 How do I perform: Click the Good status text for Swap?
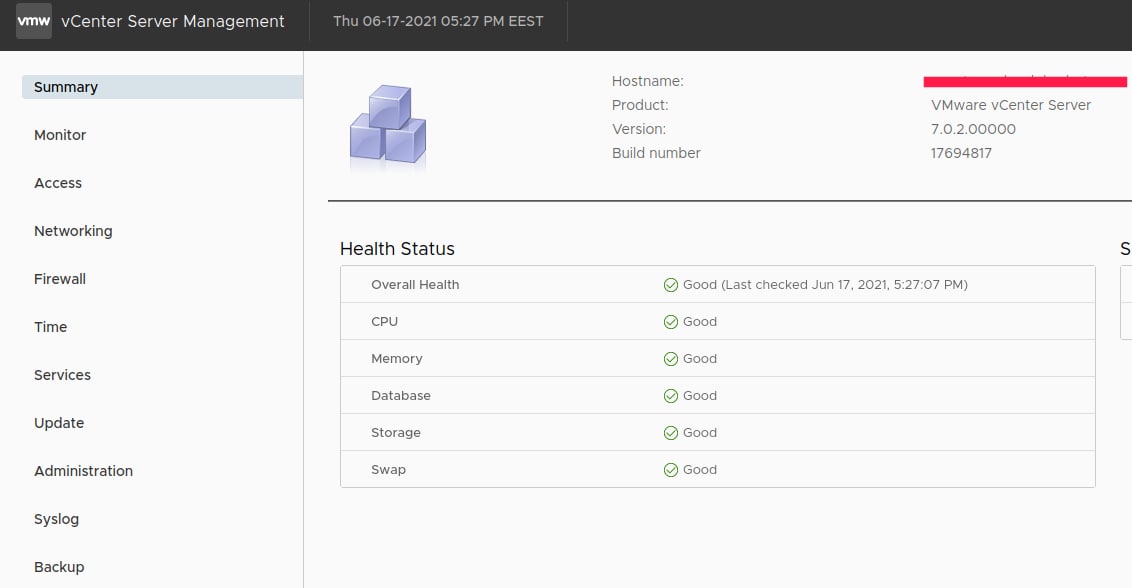(700, 470)
